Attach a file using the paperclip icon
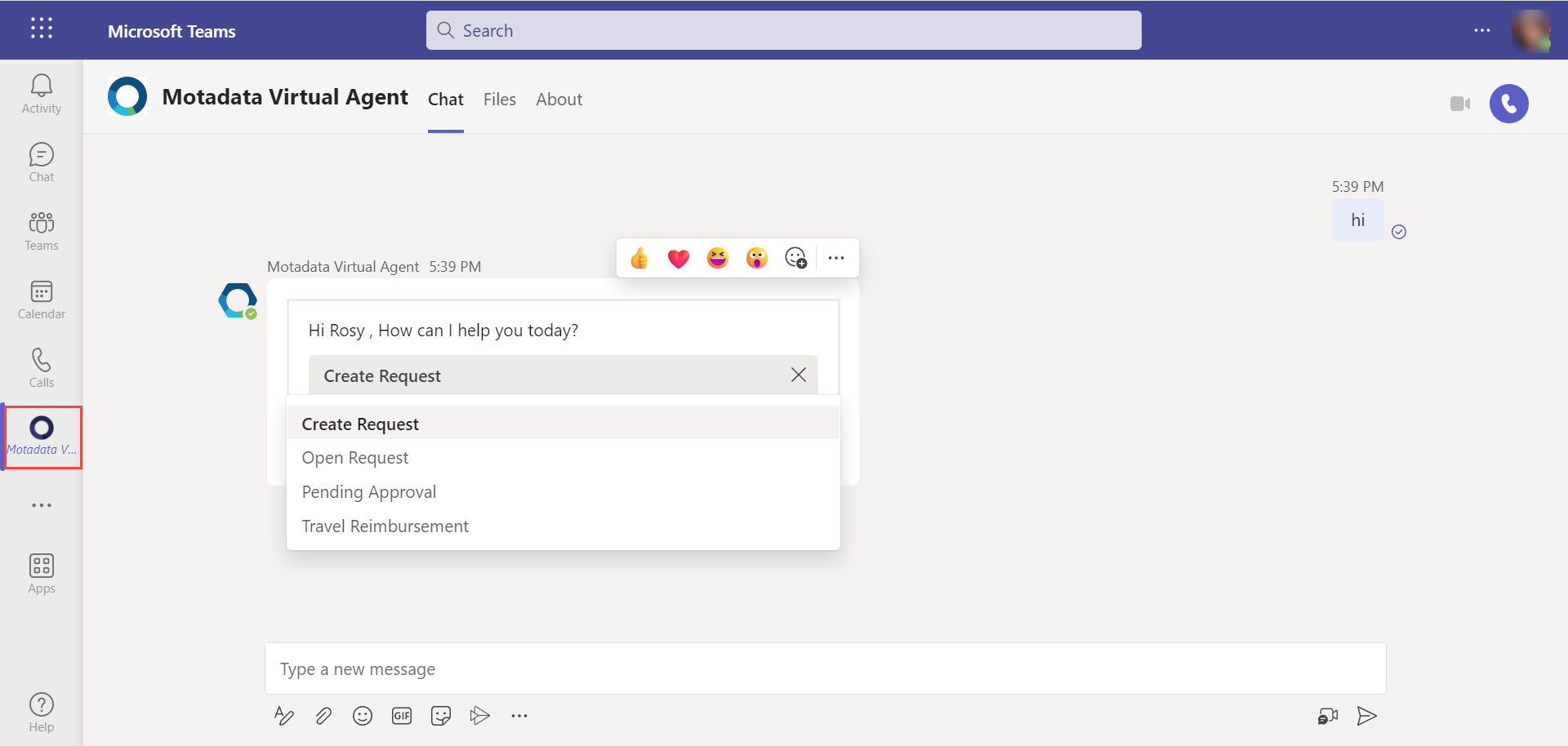The image size is (1568, 746). pyautogui.click(x=323, y=716)
